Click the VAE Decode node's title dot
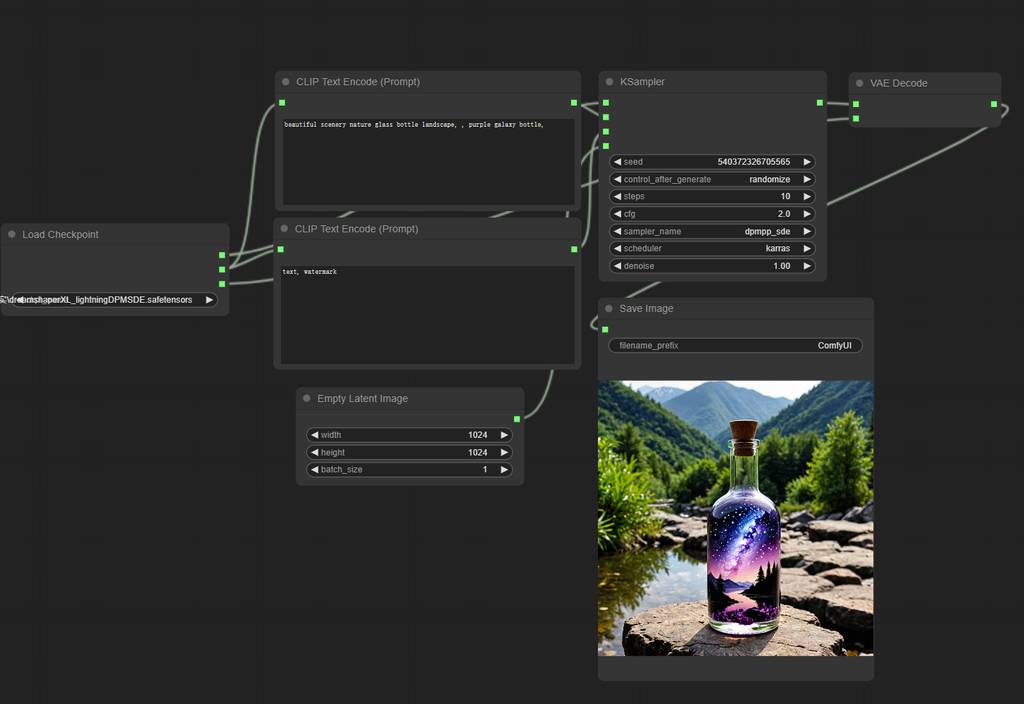This screenshot has width=1024, height=704. (x=859, y=83)
